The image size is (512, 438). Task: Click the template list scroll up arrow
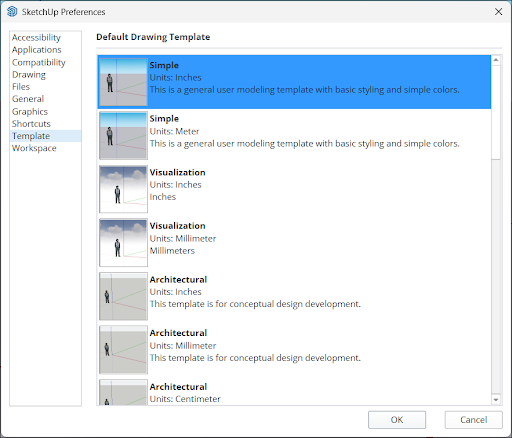(x=496, y=60)
